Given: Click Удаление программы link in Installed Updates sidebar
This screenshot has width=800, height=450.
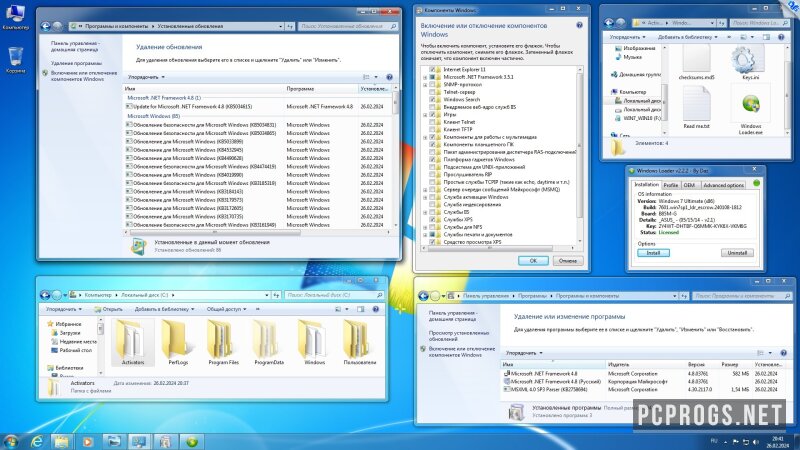Looking at the screenshot, I should [76, 63].
